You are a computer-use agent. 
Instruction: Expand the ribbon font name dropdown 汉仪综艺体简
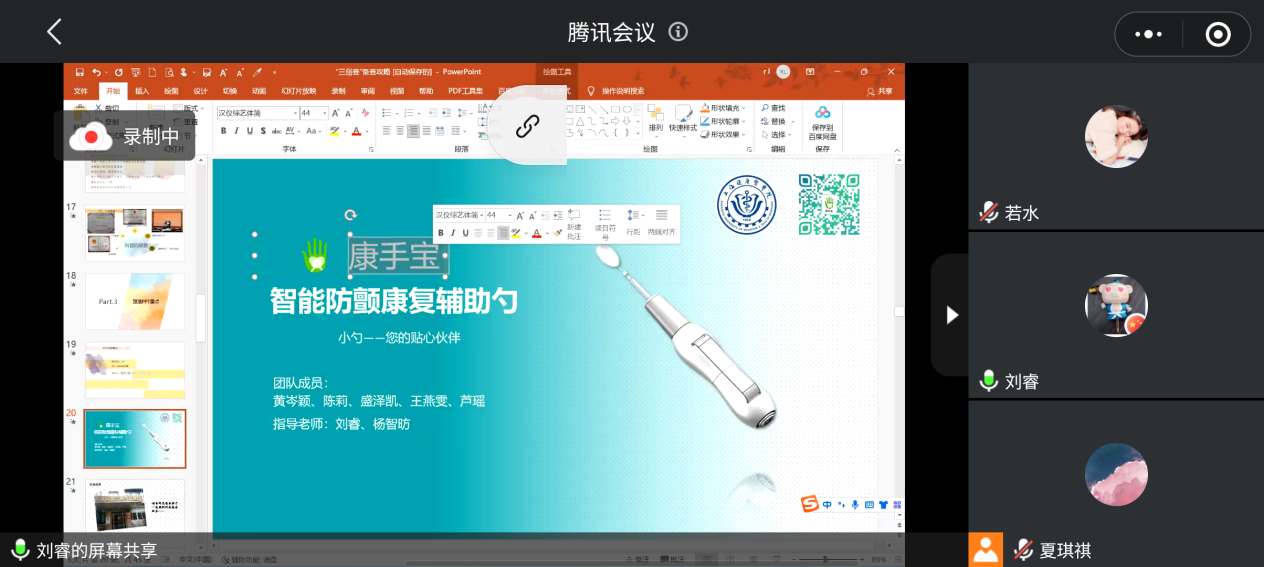click(295, 113)
